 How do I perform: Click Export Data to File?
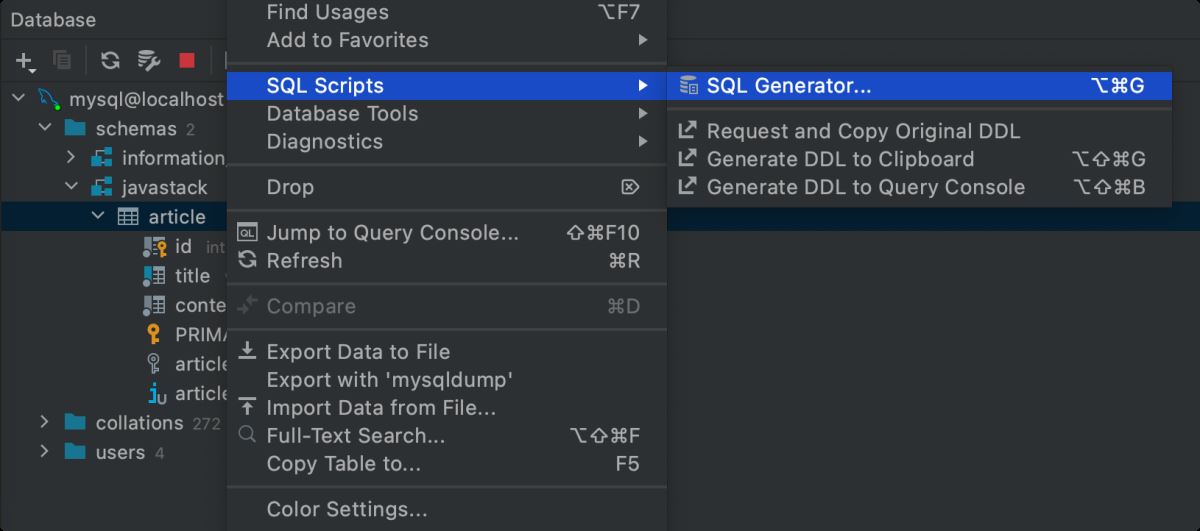[x=358, y=352]
